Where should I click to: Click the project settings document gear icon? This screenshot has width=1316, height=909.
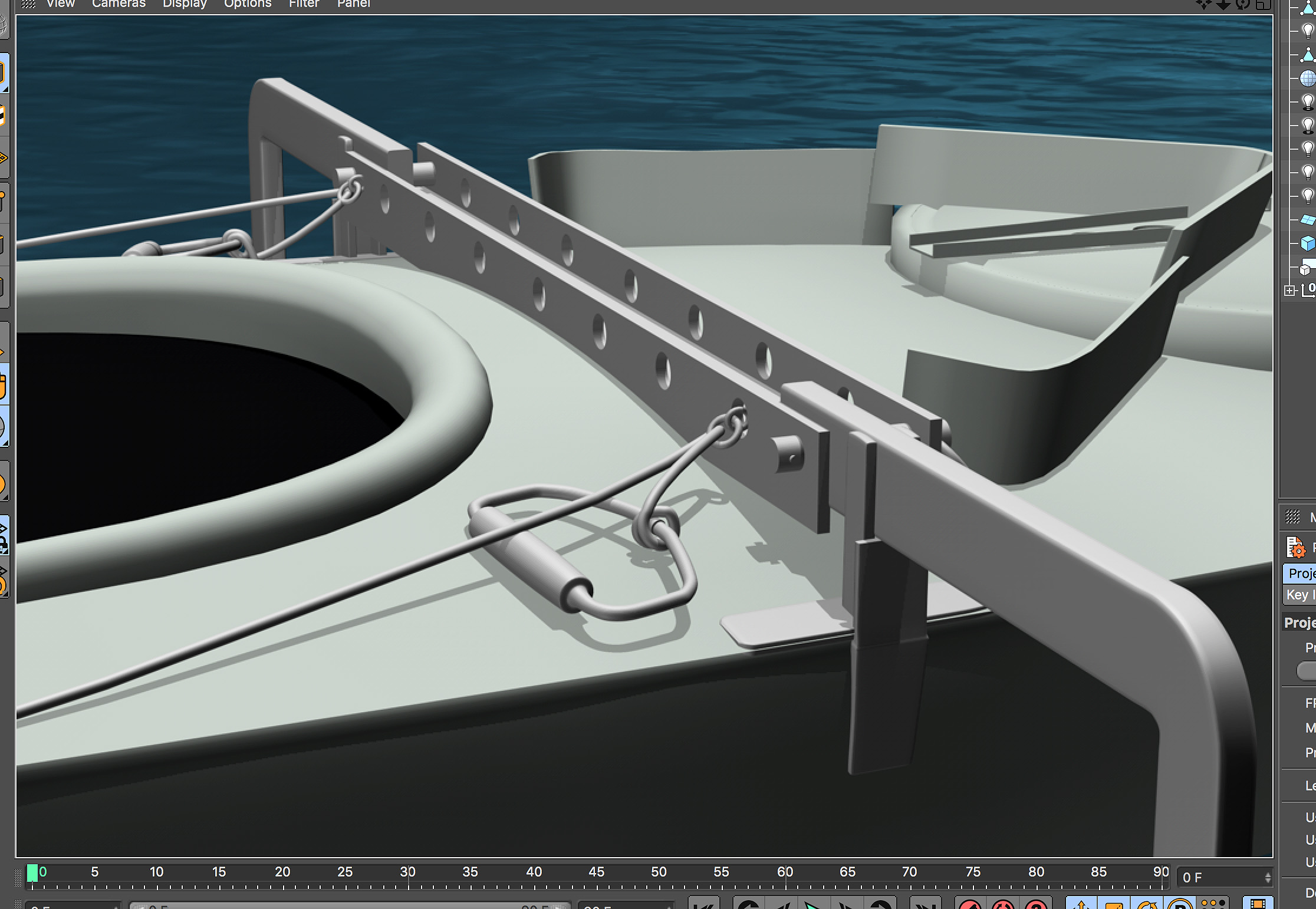(x=1295, y=548)
